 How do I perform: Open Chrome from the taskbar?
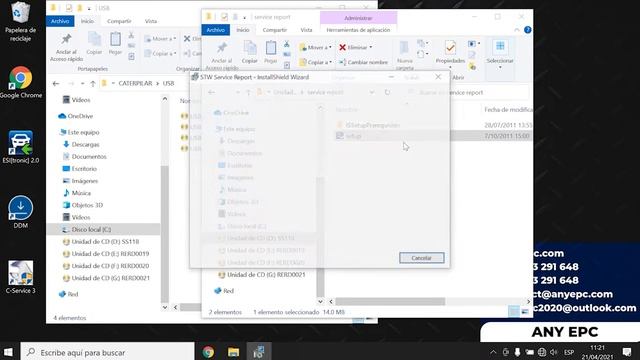tap(208, 352)
